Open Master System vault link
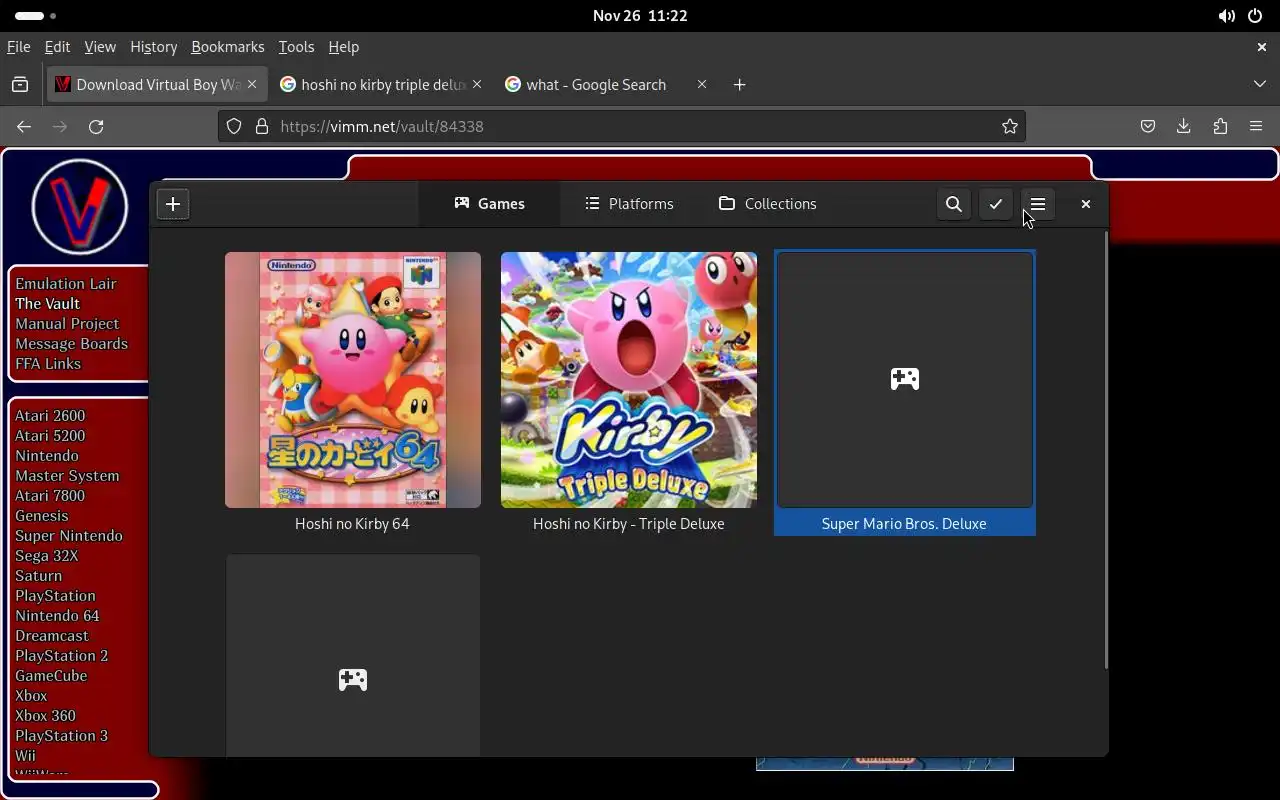Screen dimensions: 1280x800 coord(67,476)
